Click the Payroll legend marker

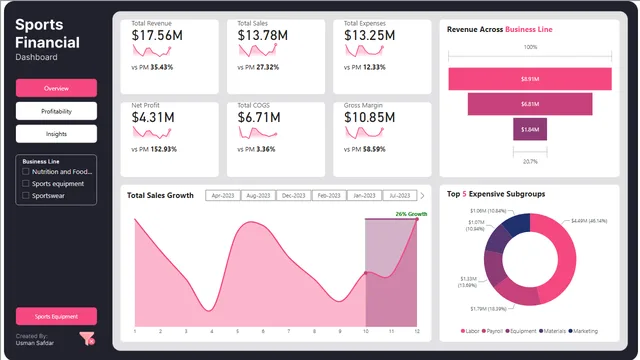tap(484, 331)
